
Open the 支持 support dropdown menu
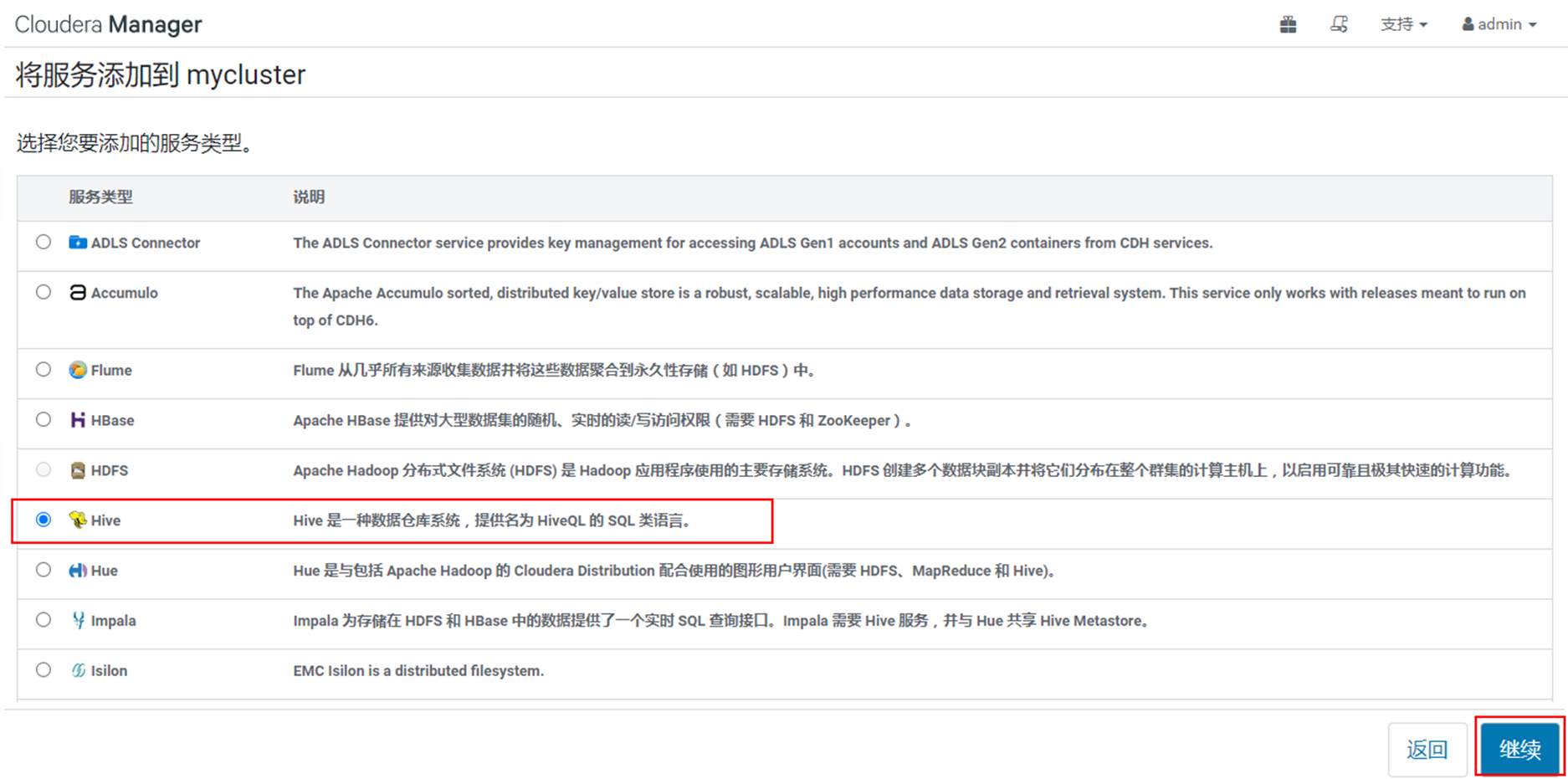click(1403, 24)
